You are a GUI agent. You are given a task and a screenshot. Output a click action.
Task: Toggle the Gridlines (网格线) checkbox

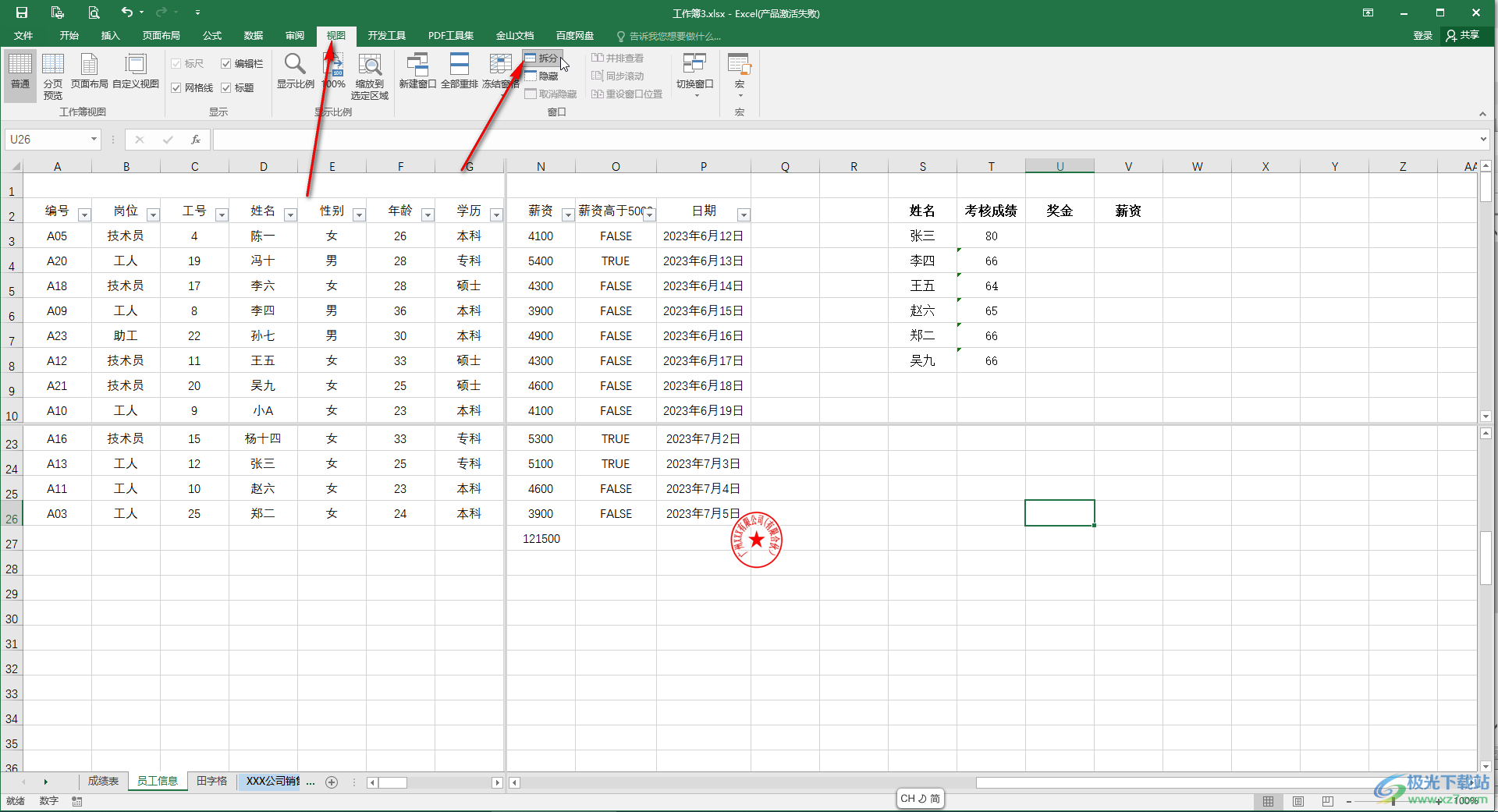176,88
